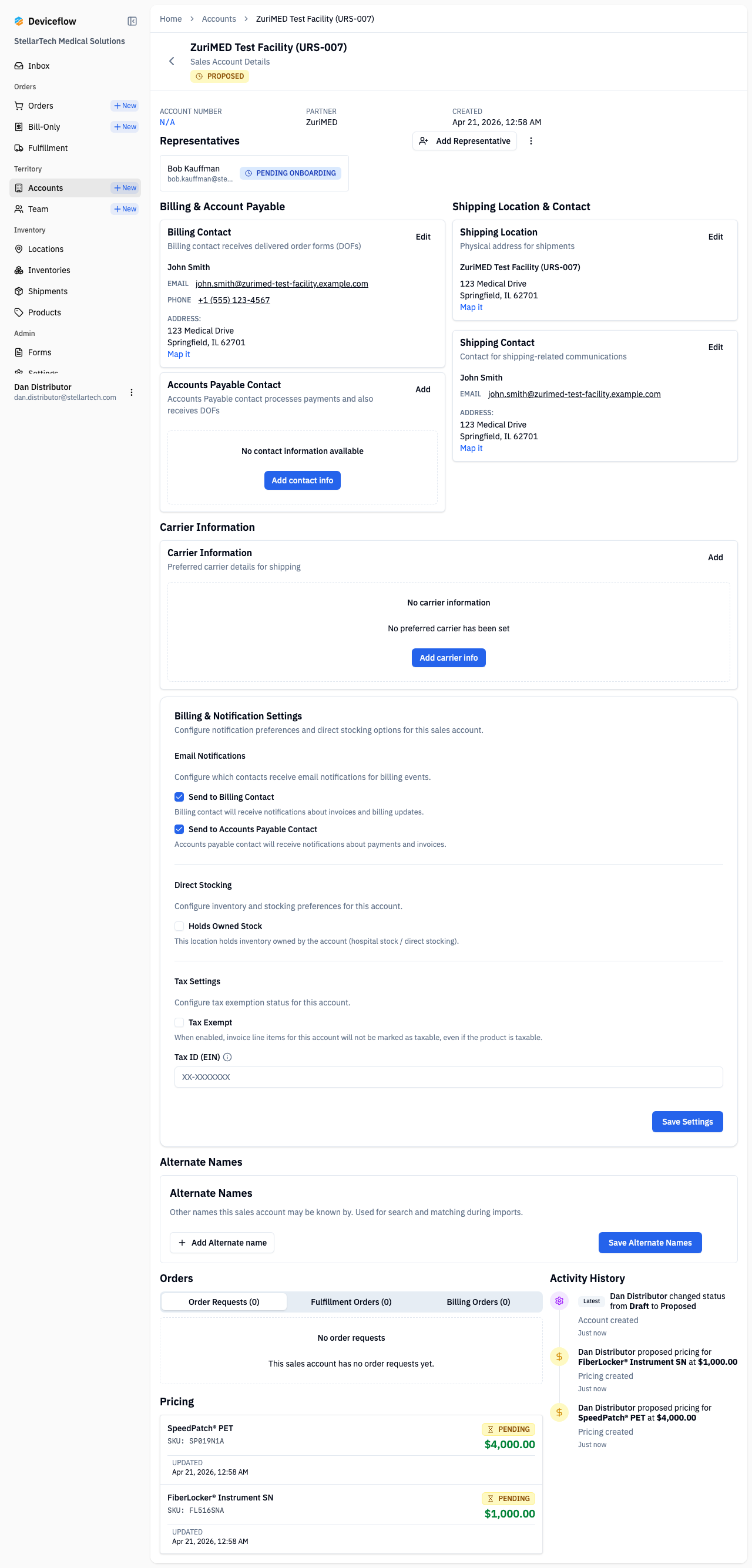The height and width of the screenshot is (1568, 752).
Task: Open the Tax ID info tooltip icon
Action: click(x=227, y=1057)
